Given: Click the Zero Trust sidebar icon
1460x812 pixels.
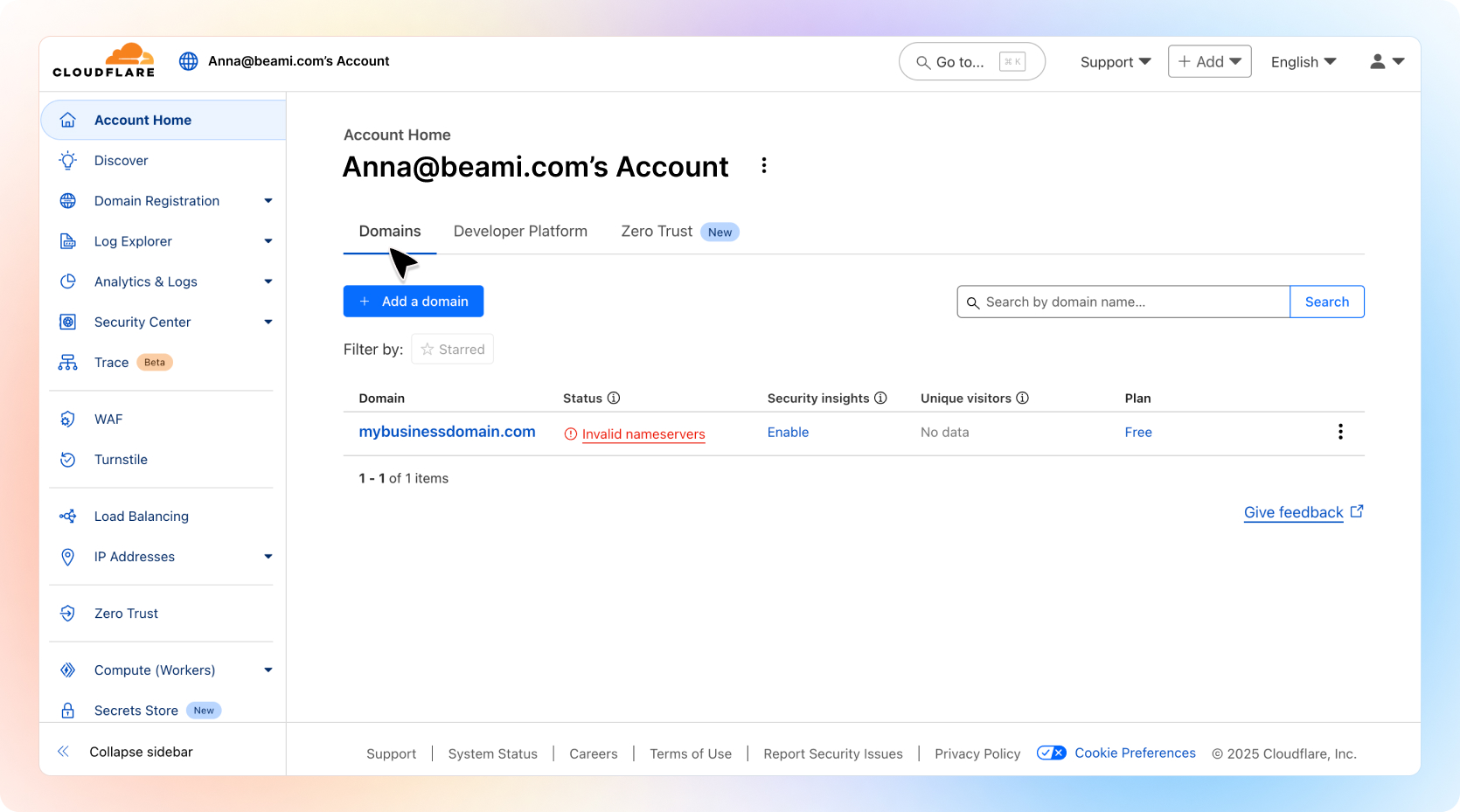Looking at the screenshot, I should click(x=67, y=614).
